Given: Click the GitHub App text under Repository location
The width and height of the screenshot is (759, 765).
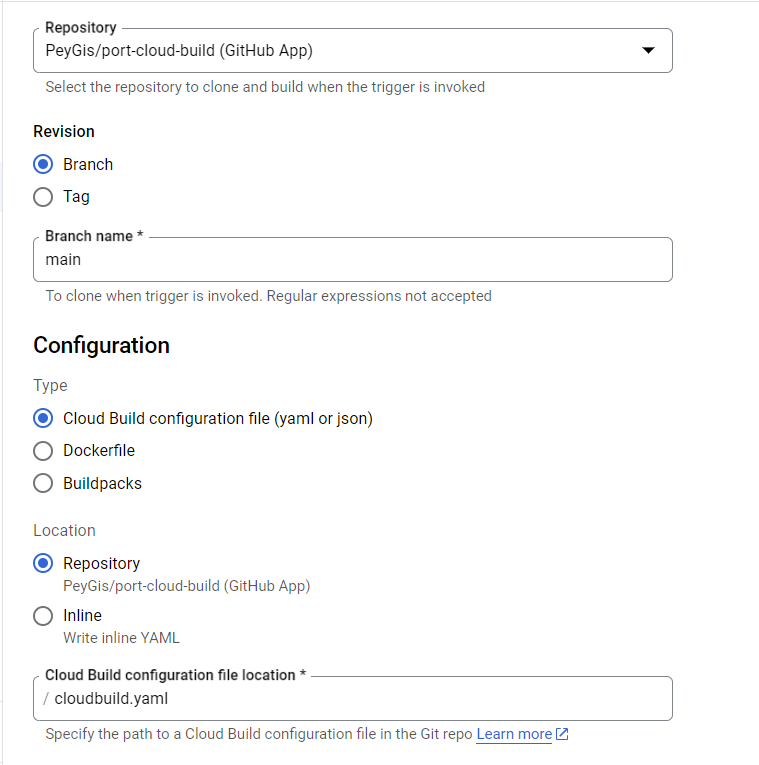Looking at the screenshot, I should pyautogui.click(x=268, y=586).
